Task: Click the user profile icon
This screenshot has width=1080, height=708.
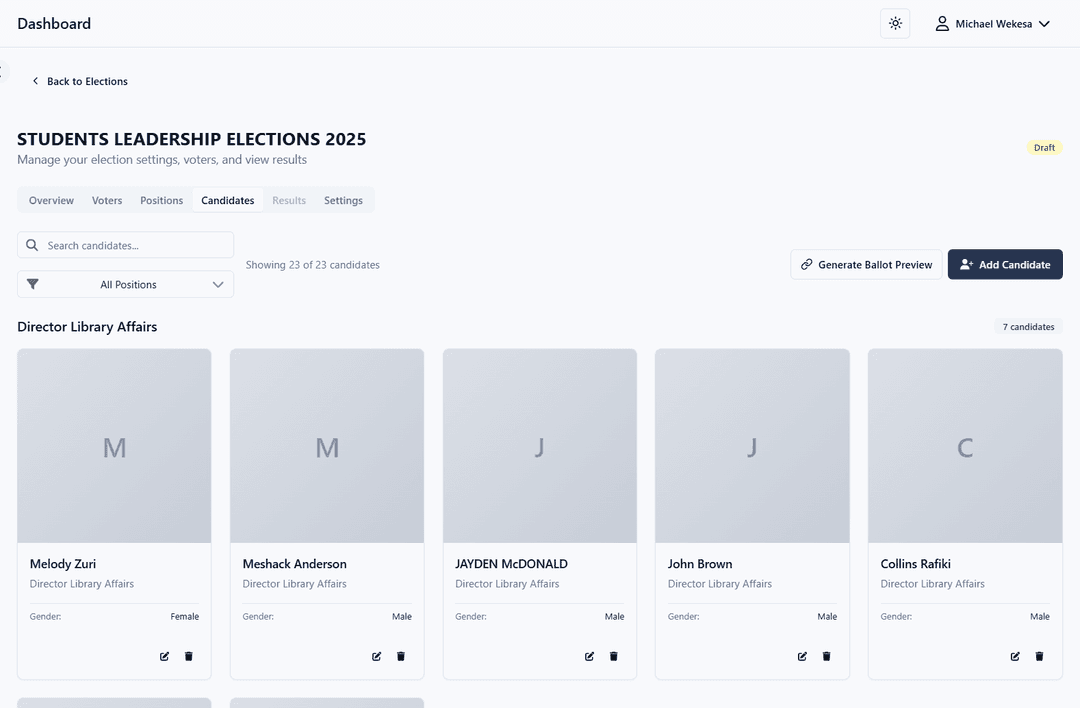Action: [x=942, y=24]
